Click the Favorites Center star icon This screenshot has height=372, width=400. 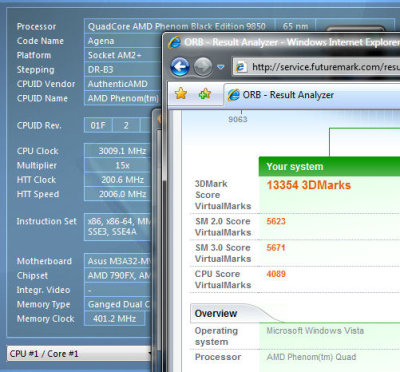point(181,94)
